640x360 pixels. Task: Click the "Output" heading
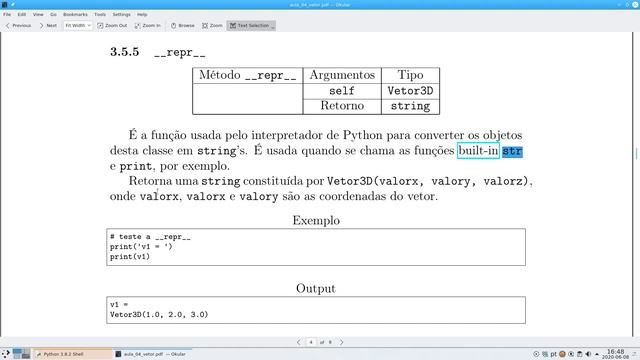point(316,288)
